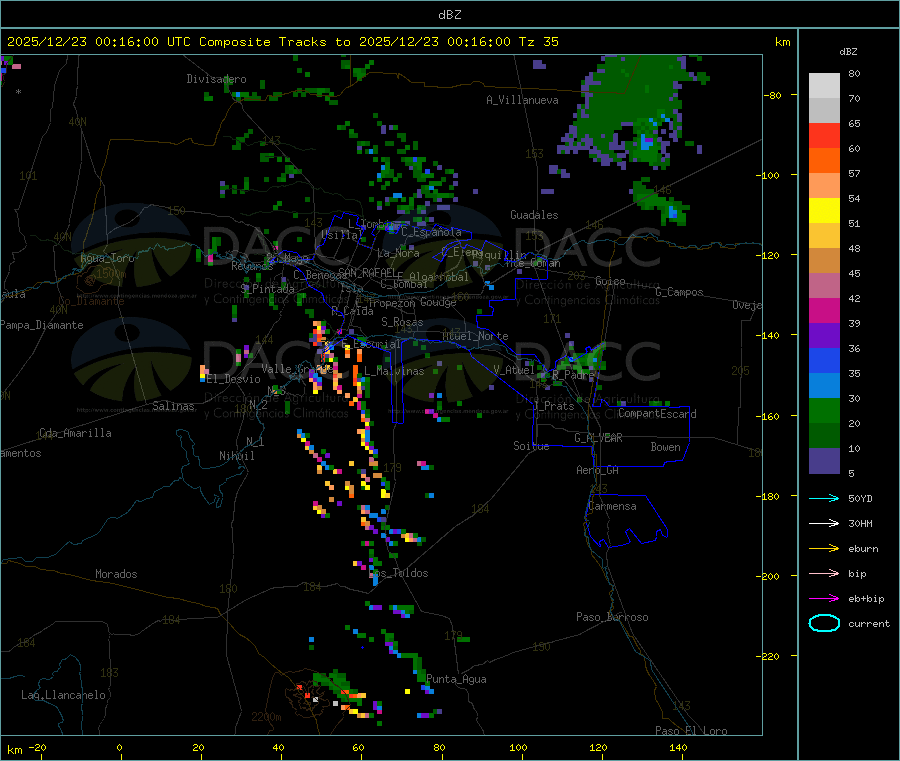Click the cyan 'current' ellipse legend icon
The width and height of the screenshot is (900, 761).
tap(824, 623)
